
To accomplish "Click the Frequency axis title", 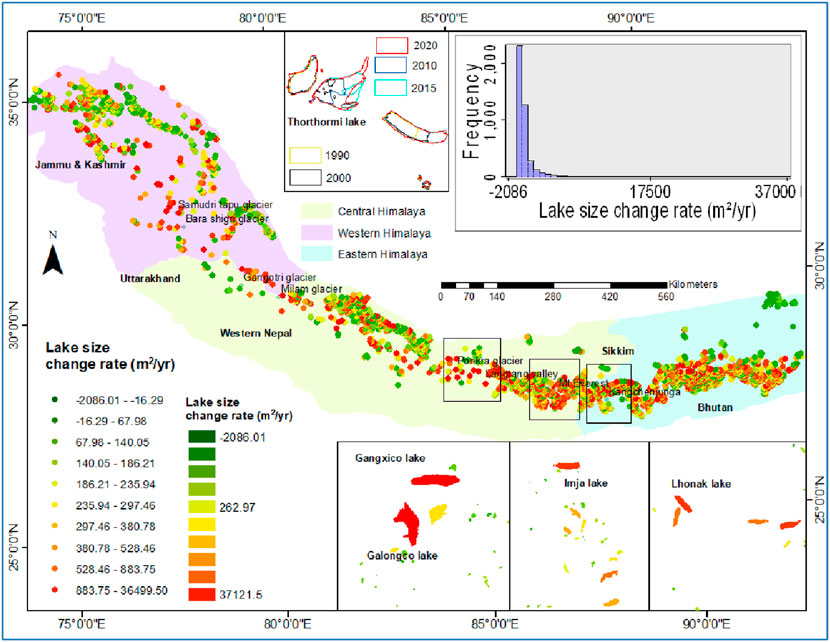I will click(x=471, y=111).
